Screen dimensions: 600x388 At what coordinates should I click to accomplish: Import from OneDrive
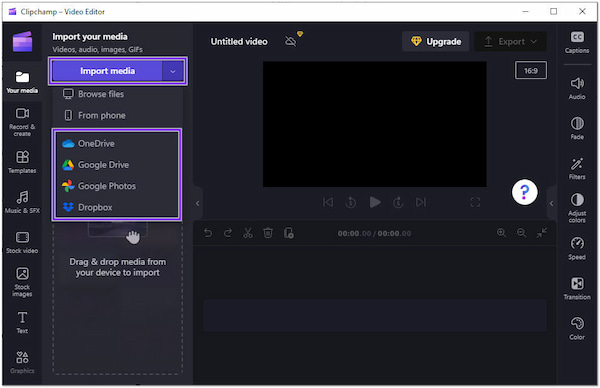tap(117, 143)
